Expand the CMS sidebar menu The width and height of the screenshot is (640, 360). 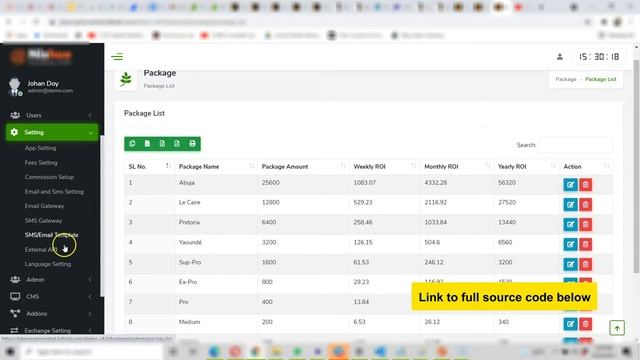[x=52, y=297]
